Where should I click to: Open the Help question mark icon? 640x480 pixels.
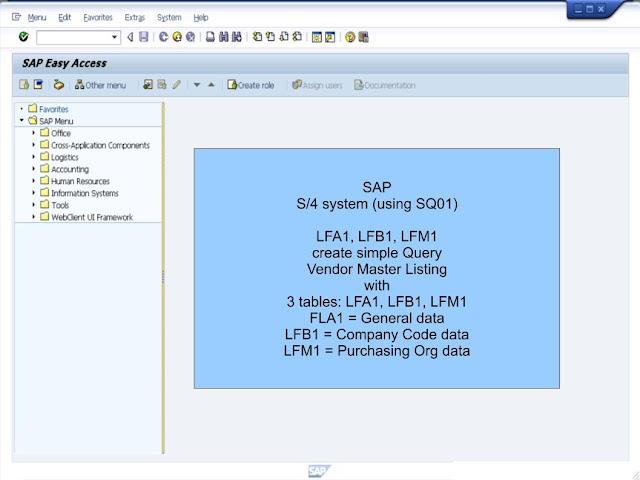[350, 37]
